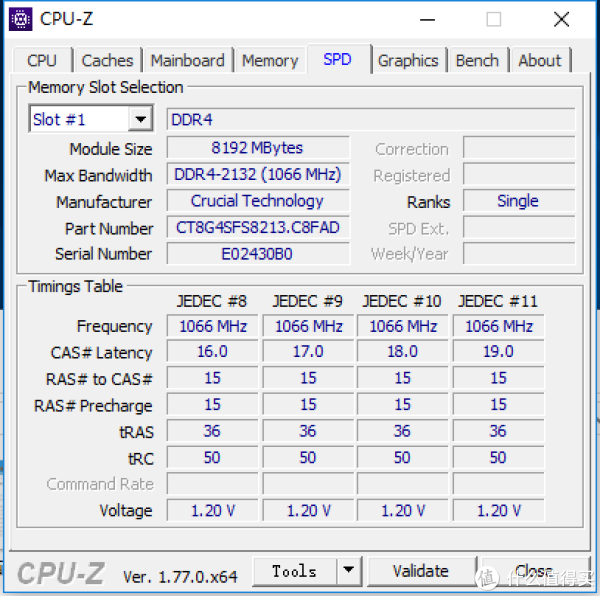Viewport: 600px width, 596px height.
Task: Click serial number E02430B0
Action: coord(258,254)
